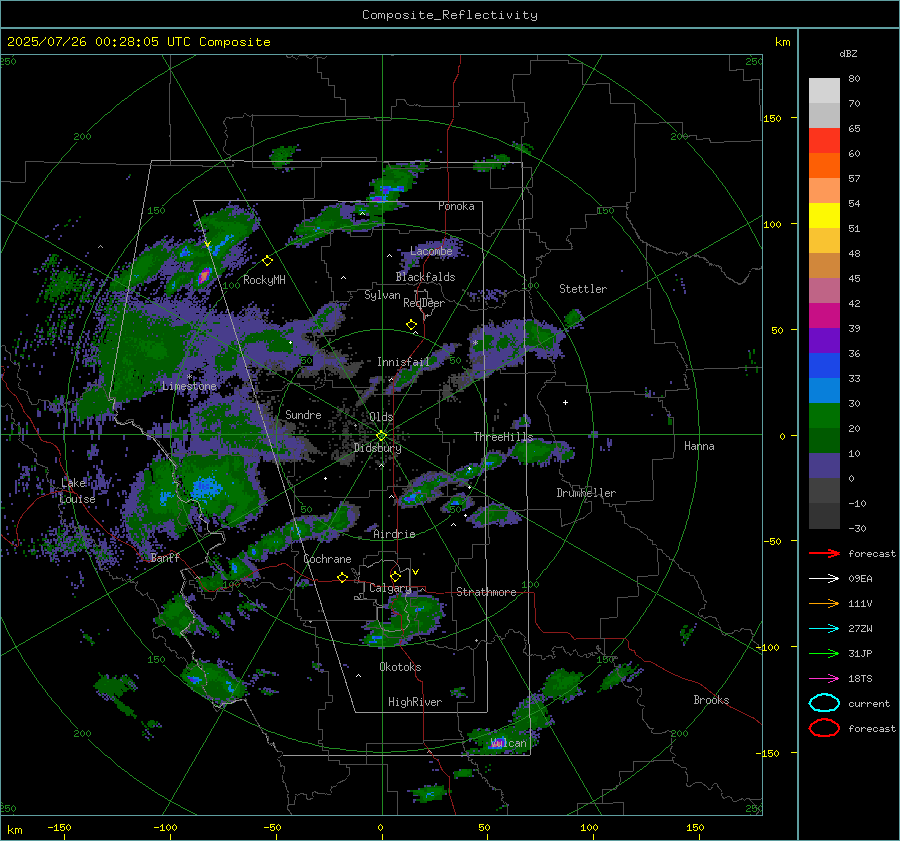Image resolution: width=900 pixels, height=841 pixels.
Task: Click the white asterisk marker east of Innisfail
Action: coord(475,343)
